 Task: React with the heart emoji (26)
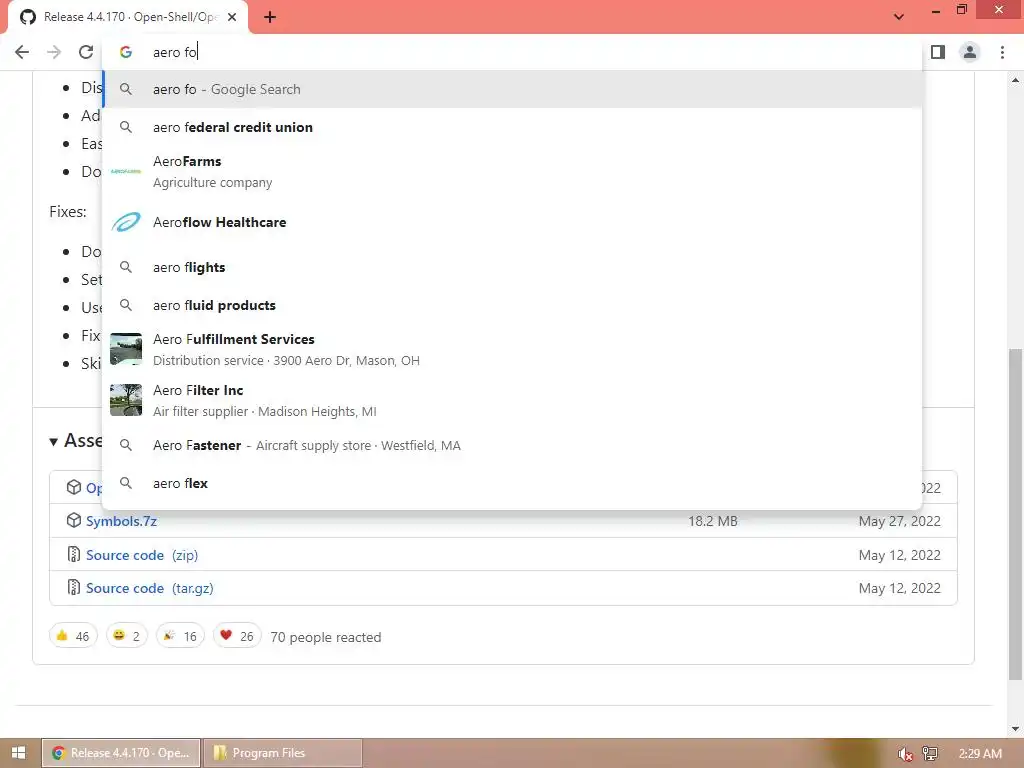pyautogui.click(x=237, y=636)
